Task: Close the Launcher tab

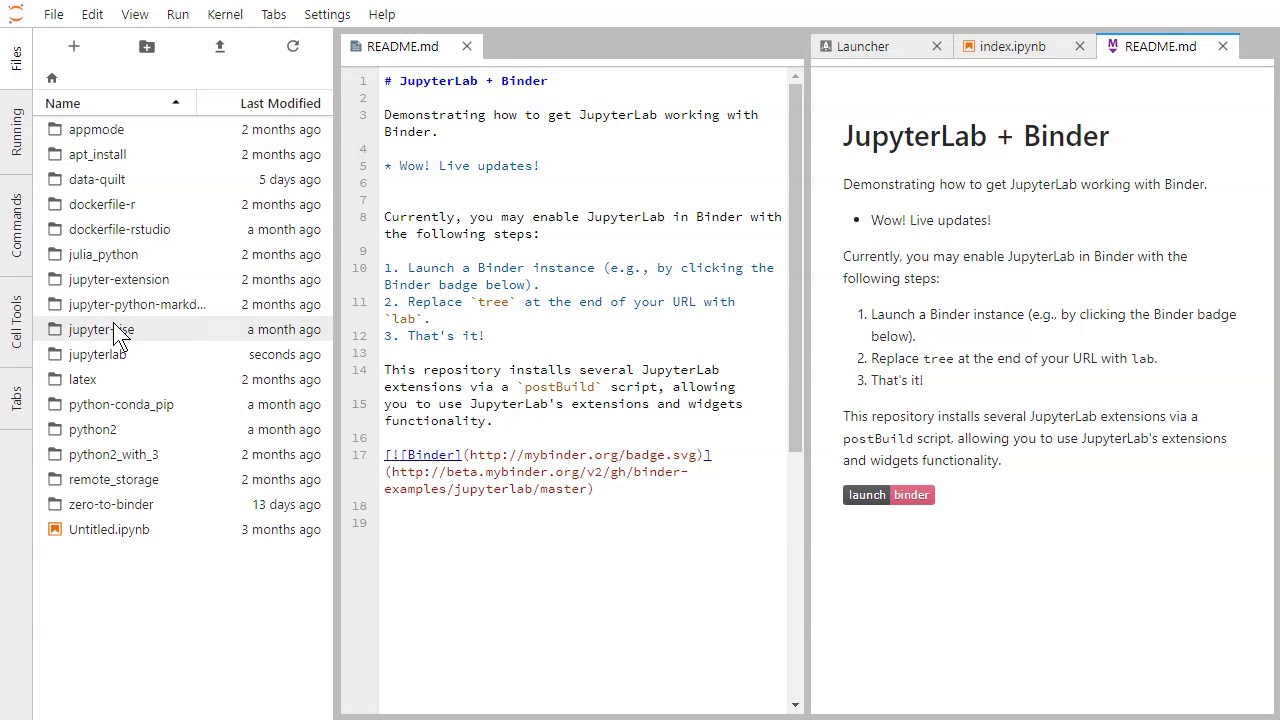Action: (936, 46)
